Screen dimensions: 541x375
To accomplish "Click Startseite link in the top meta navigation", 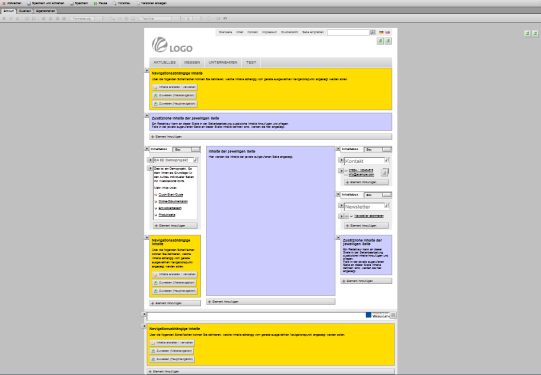I will click(x=225, y=32).
